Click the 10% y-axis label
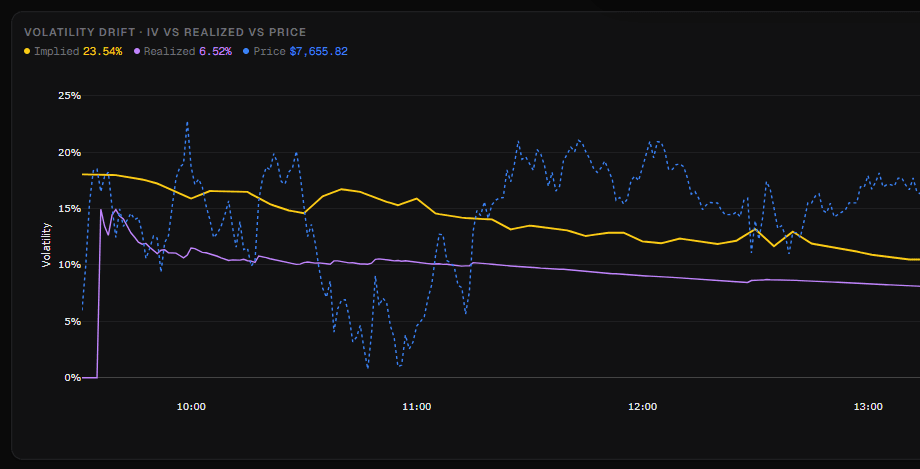The height and width of the screenshot is (469, 920). [69, 265]
